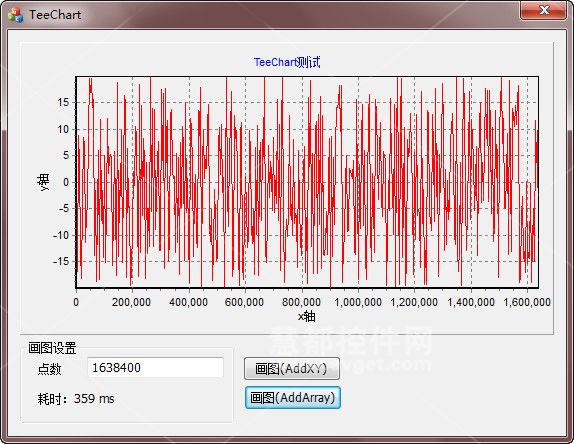Click the y轴 axis title
This screenshot has height=444, width=574.
tap(44, 182)
